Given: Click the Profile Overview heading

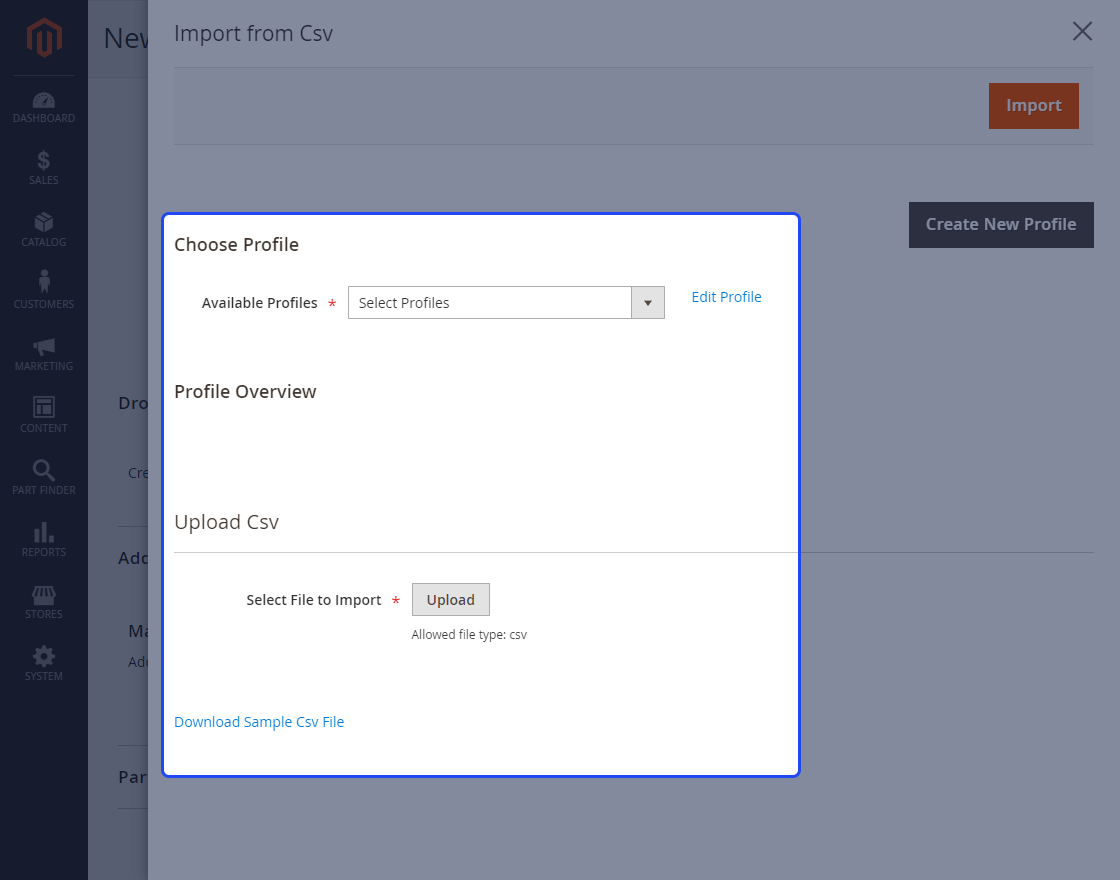Looking at the screenshot, I should pyautogui.click(x=245, y=392).
